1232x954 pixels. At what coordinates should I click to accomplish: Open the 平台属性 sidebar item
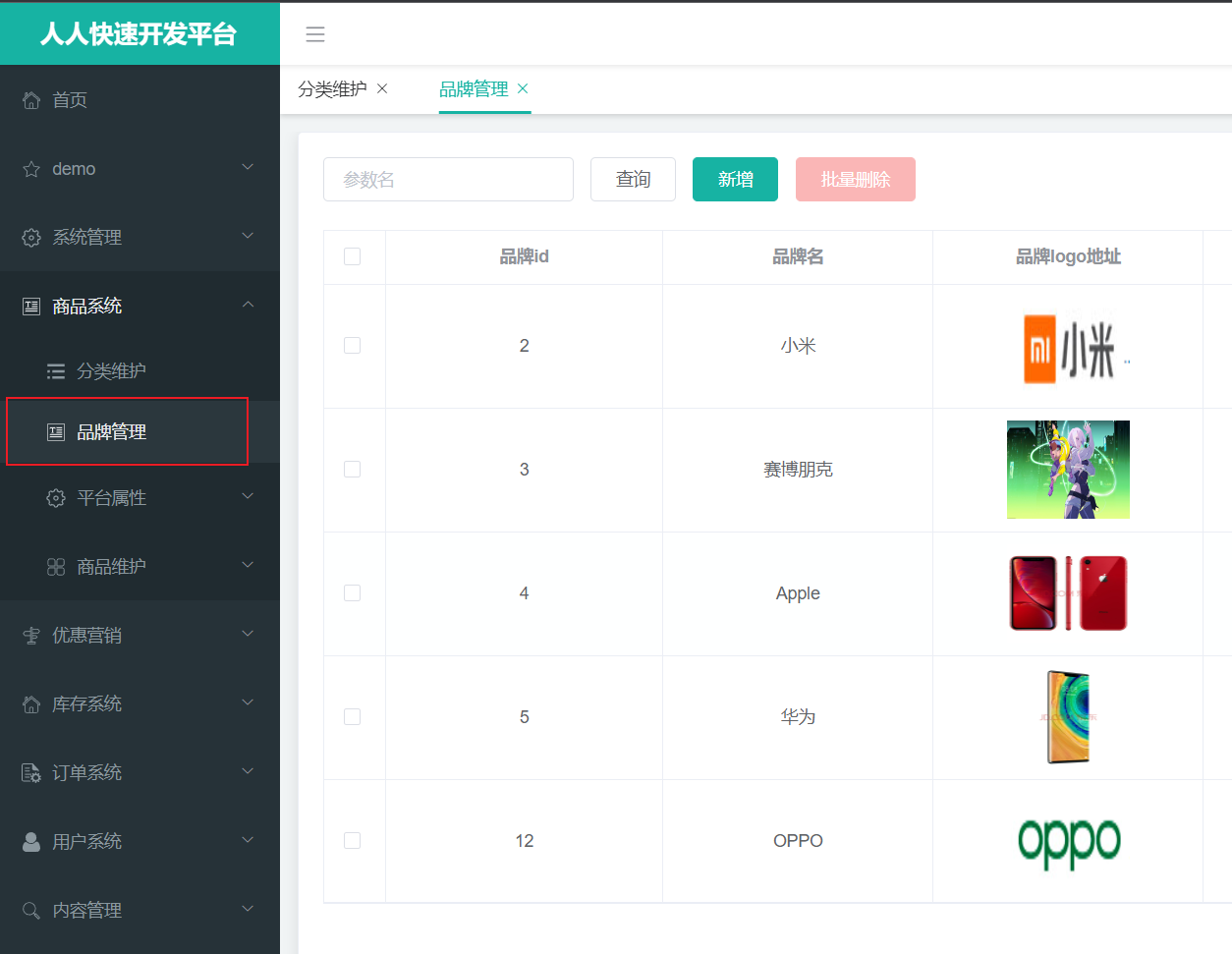140,498
